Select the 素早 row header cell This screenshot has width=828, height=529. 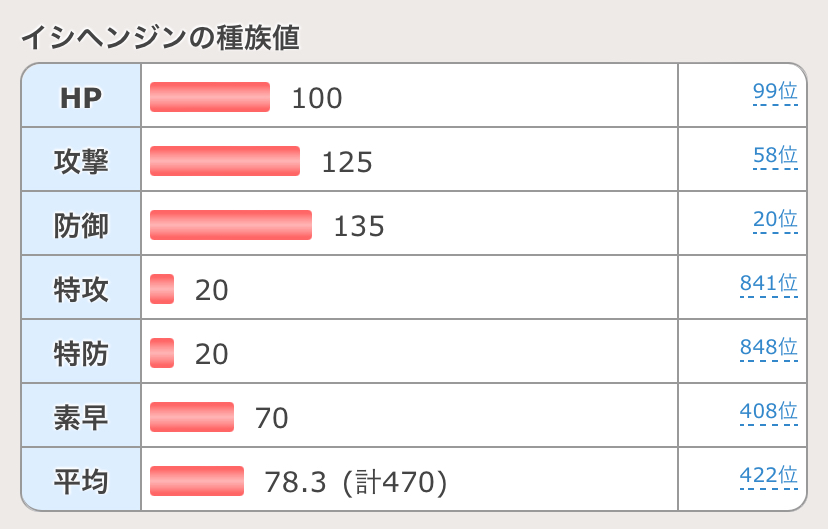coord(81,417)
